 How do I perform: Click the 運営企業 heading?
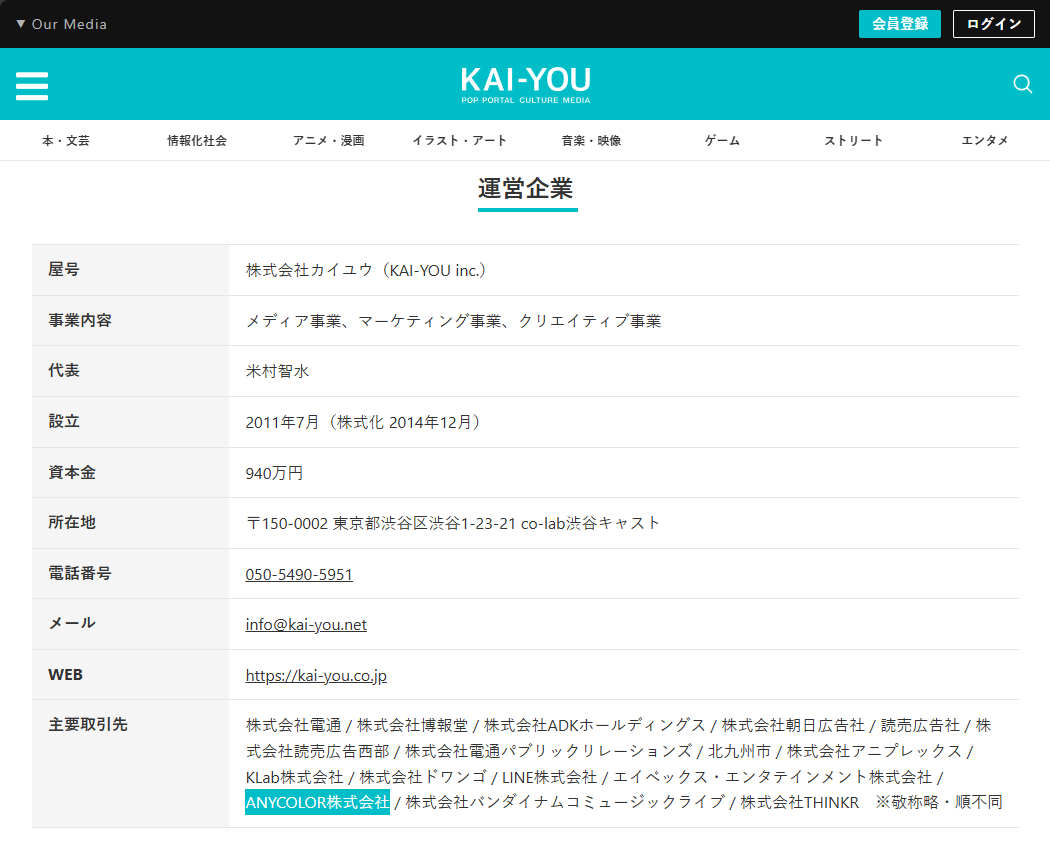526,189
